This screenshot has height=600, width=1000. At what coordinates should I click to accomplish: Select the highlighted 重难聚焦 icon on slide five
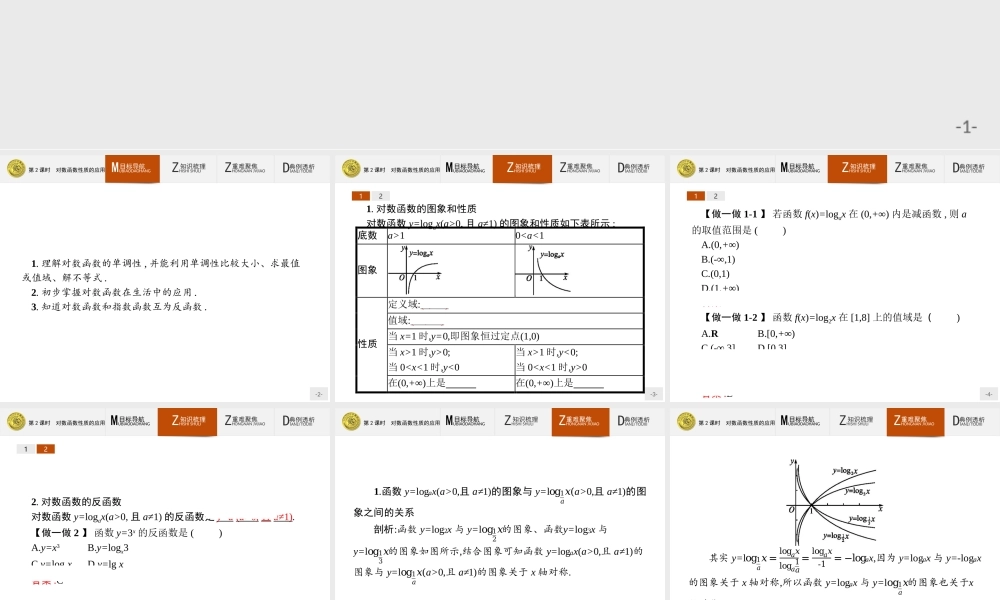pyautogui.click(x=580, y=420)
